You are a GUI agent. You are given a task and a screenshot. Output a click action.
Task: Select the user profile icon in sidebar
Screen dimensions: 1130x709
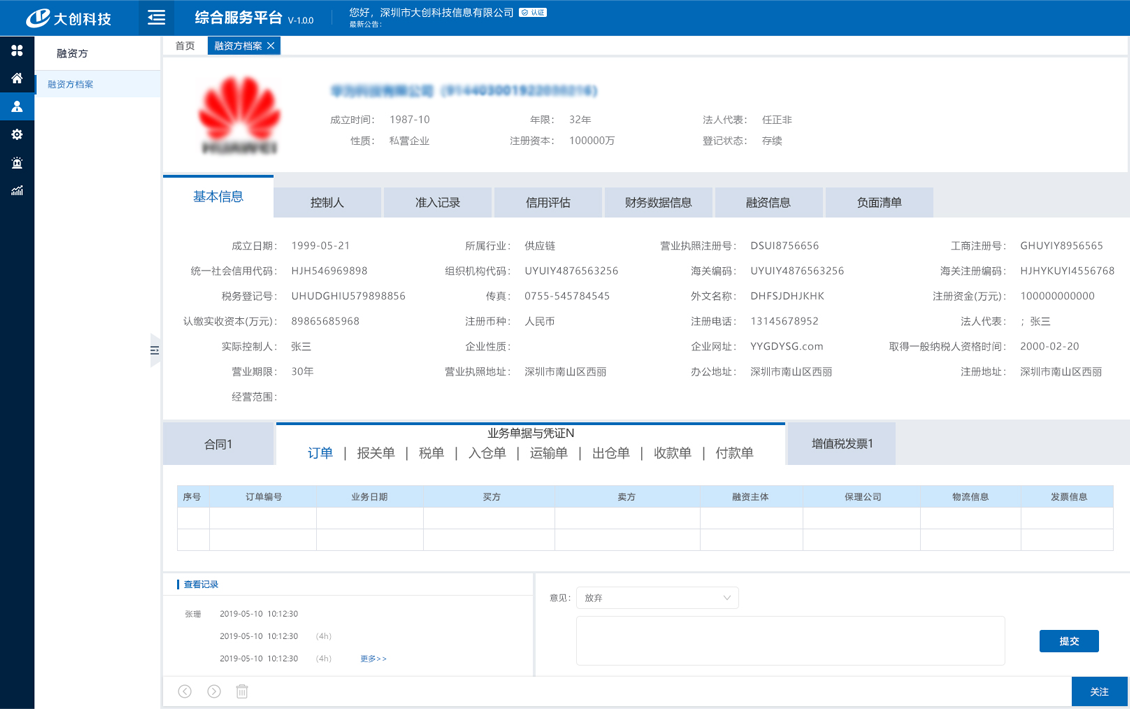pyautogui.click(x=17, y=106)
